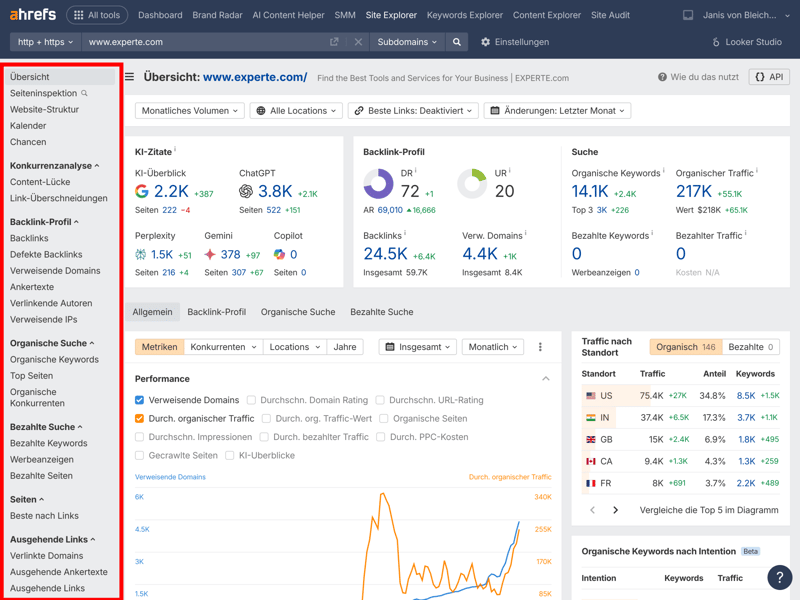This screenshot has width=800, height=600.
Task: Switch to the Organische Suche tab
Action: [297, 312]
